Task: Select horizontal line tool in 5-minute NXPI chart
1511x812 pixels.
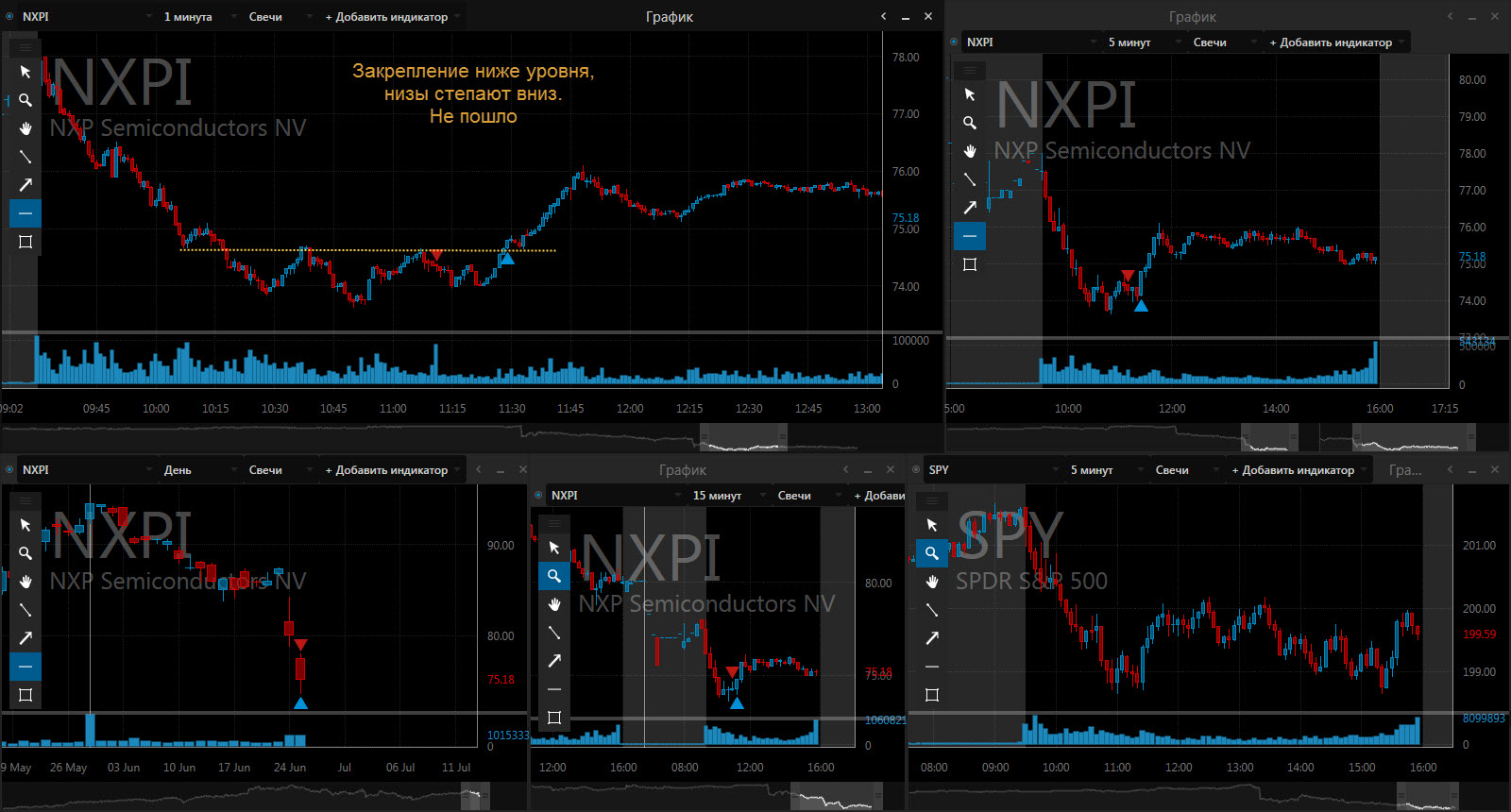Action: (970, 236)
